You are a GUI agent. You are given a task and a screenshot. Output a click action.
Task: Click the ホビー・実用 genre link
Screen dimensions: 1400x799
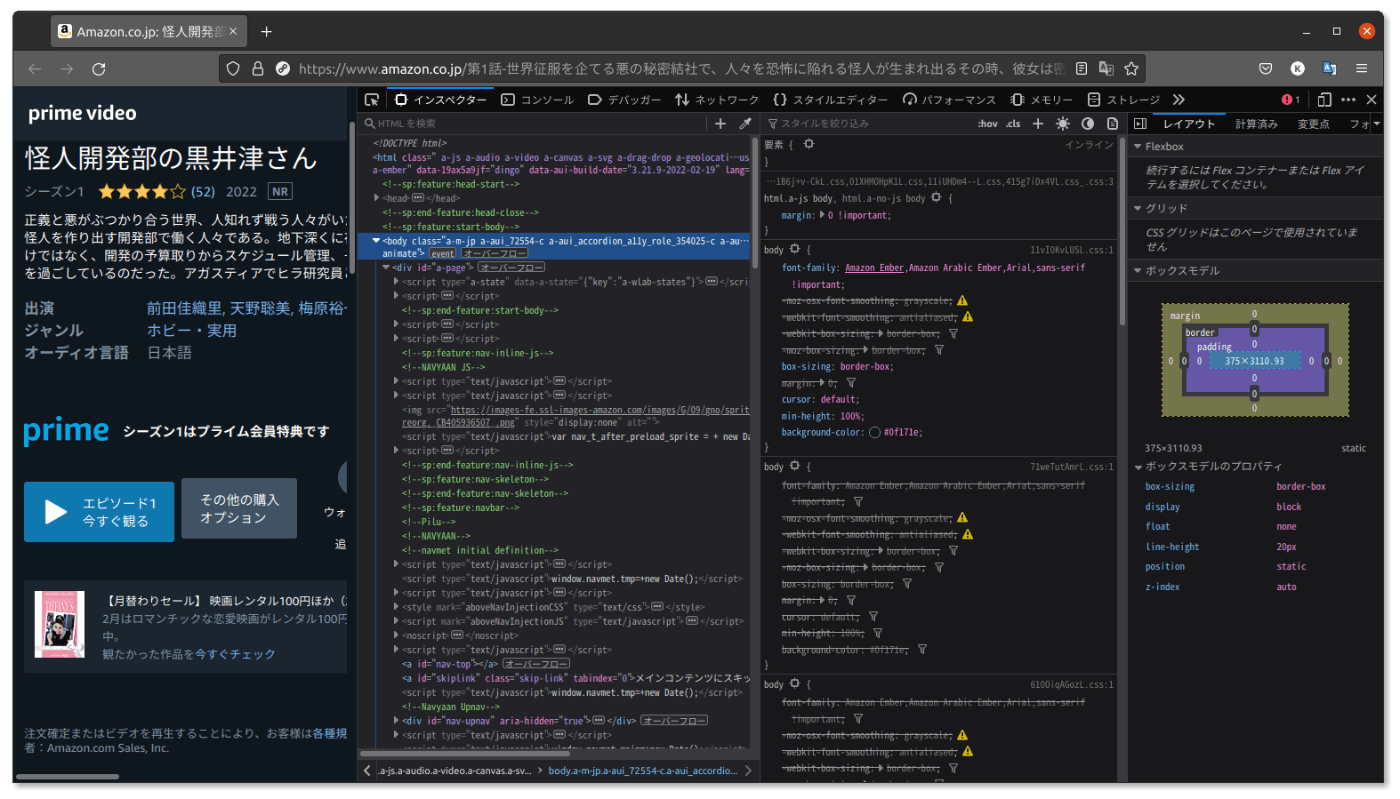pyautogui.click(x=192, y=330)
